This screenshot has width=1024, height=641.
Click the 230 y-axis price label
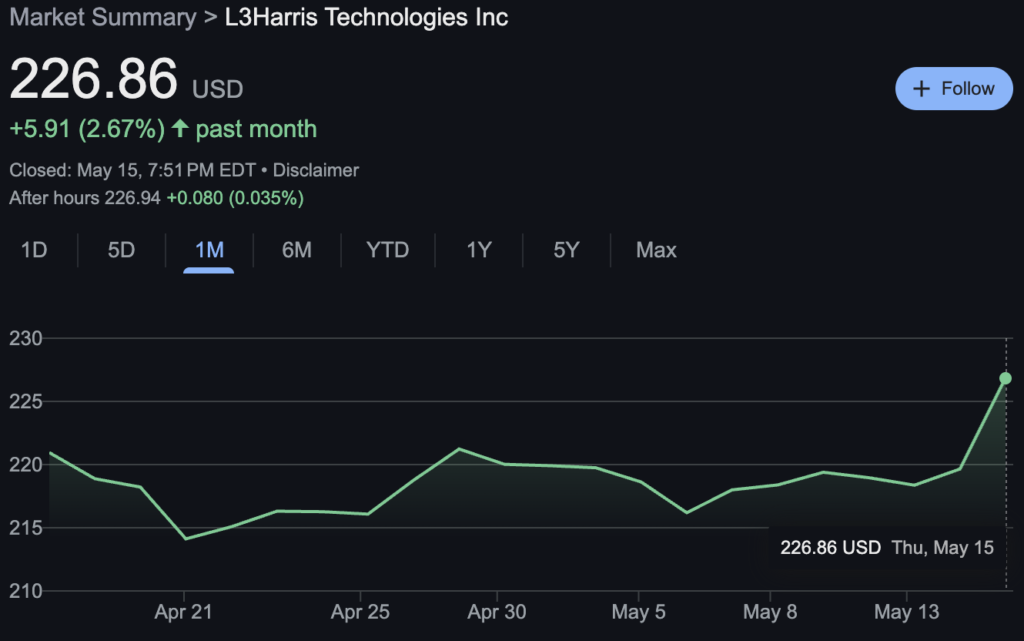coord(25,338)
